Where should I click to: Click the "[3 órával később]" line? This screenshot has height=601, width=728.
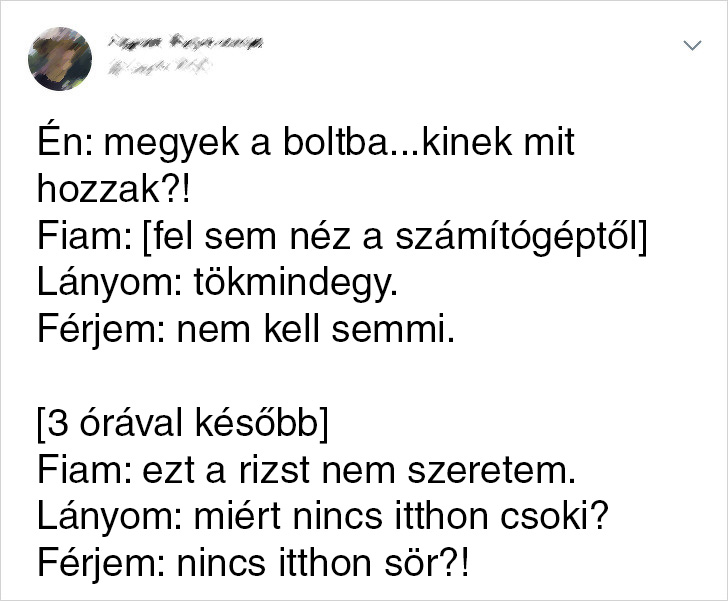182,423
